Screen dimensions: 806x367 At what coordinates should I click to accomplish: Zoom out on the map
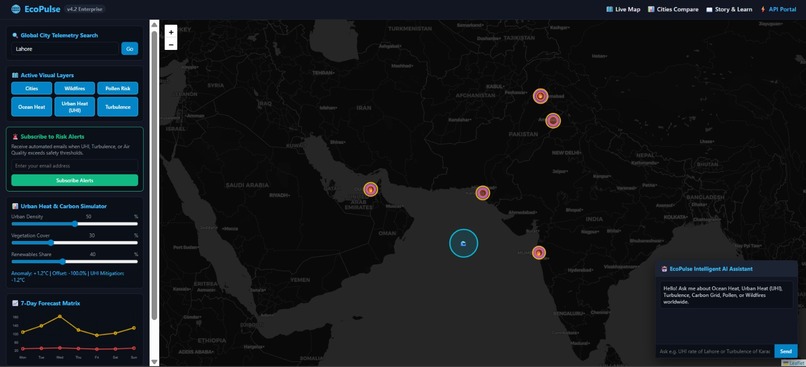171,44
